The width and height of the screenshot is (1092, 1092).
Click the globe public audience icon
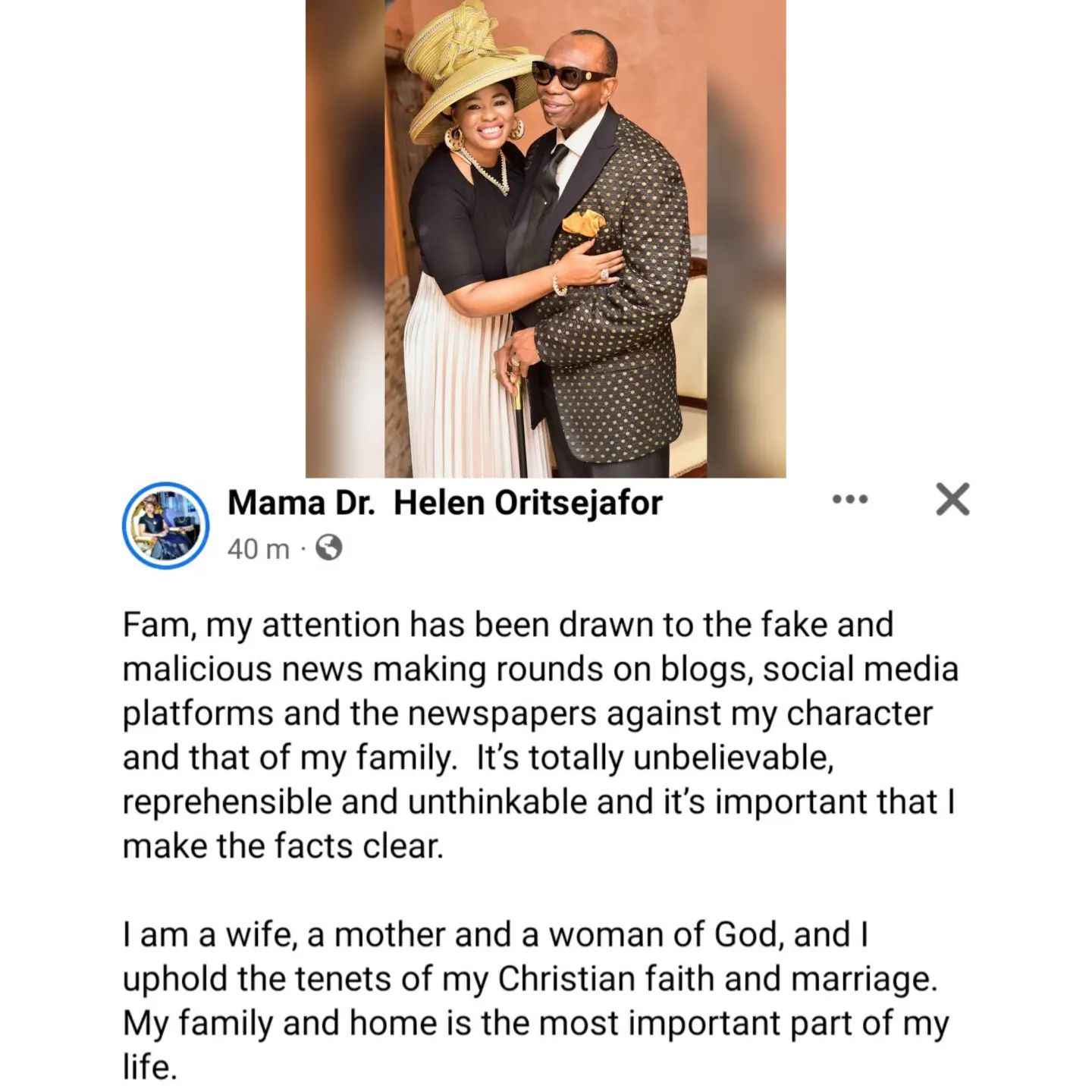(328, 548)
